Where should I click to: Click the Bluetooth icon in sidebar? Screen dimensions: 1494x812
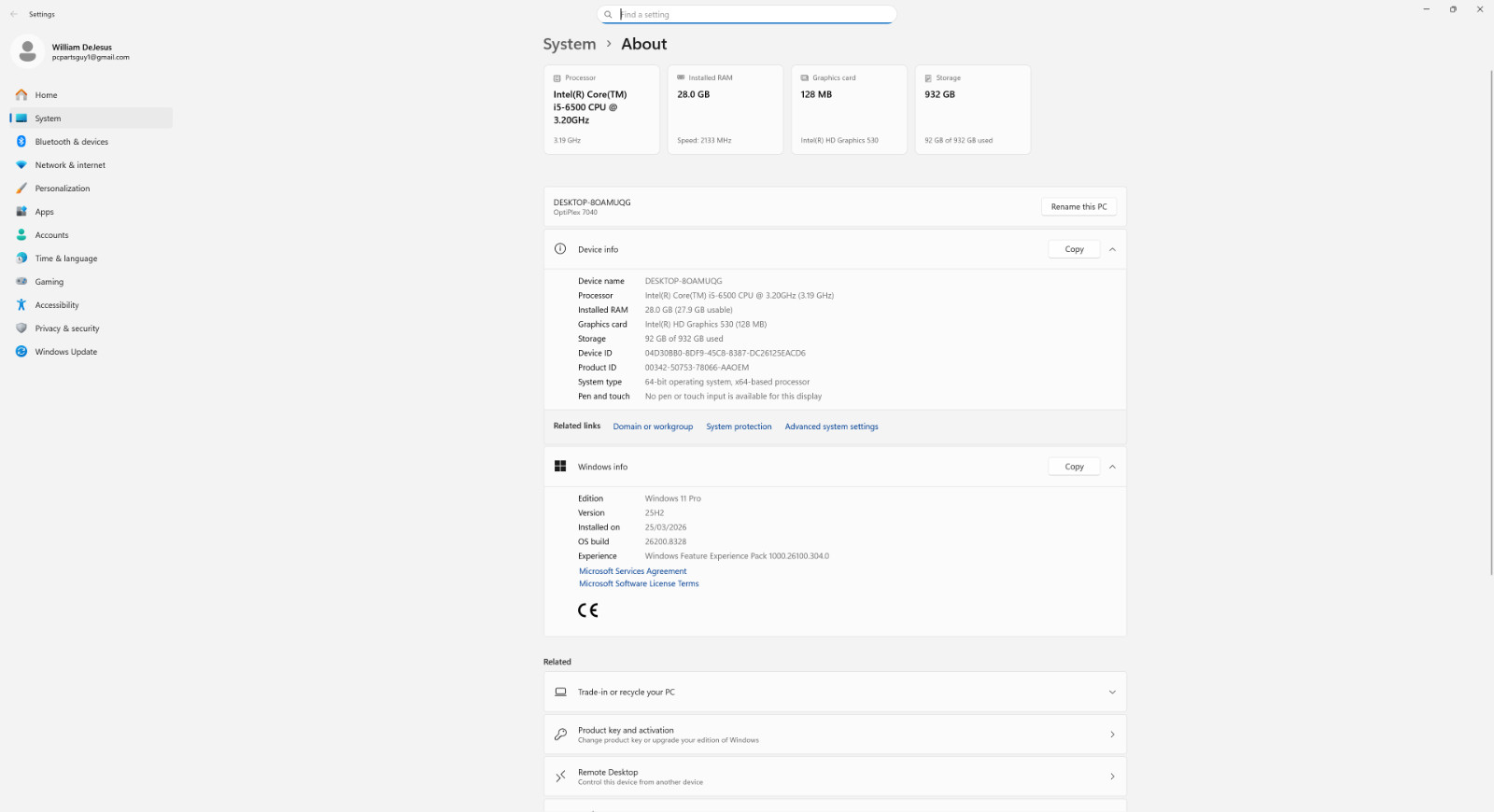point(21,142)
